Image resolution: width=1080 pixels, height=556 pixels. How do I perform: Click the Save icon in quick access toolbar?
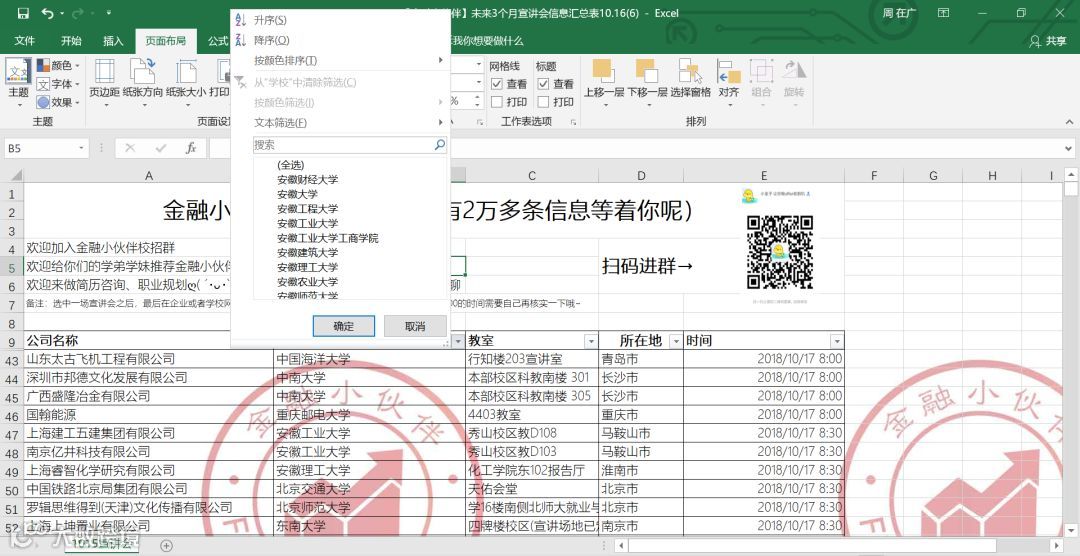click(23, 13)
